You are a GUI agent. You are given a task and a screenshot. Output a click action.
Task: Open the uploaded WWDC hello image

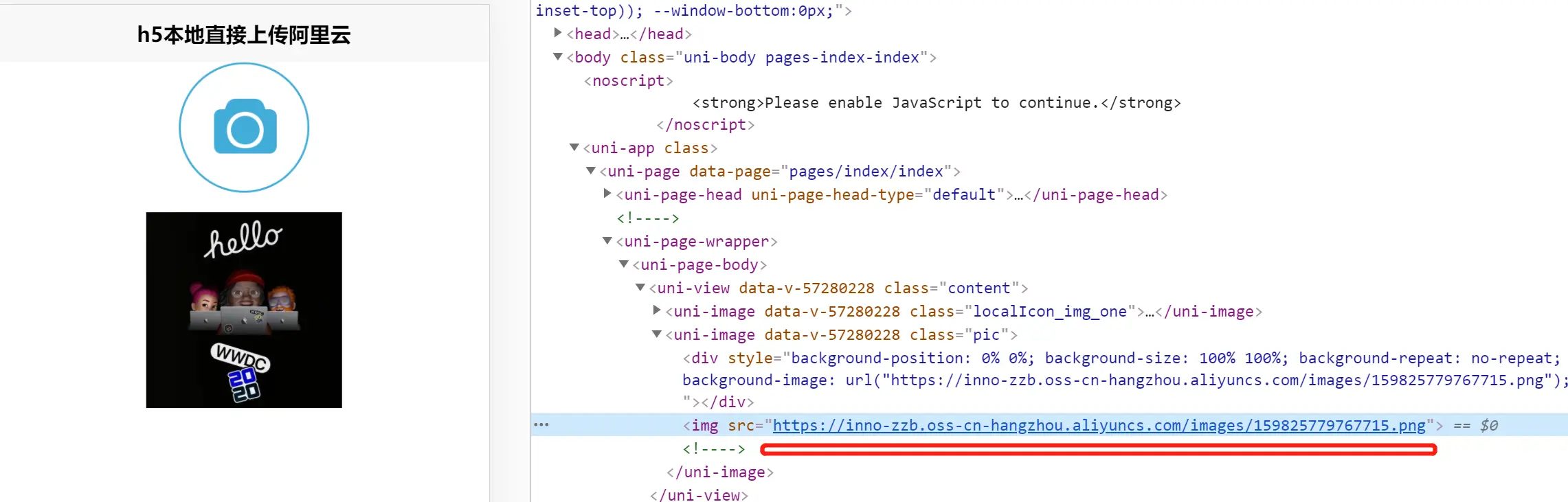[x=244, y=310]
